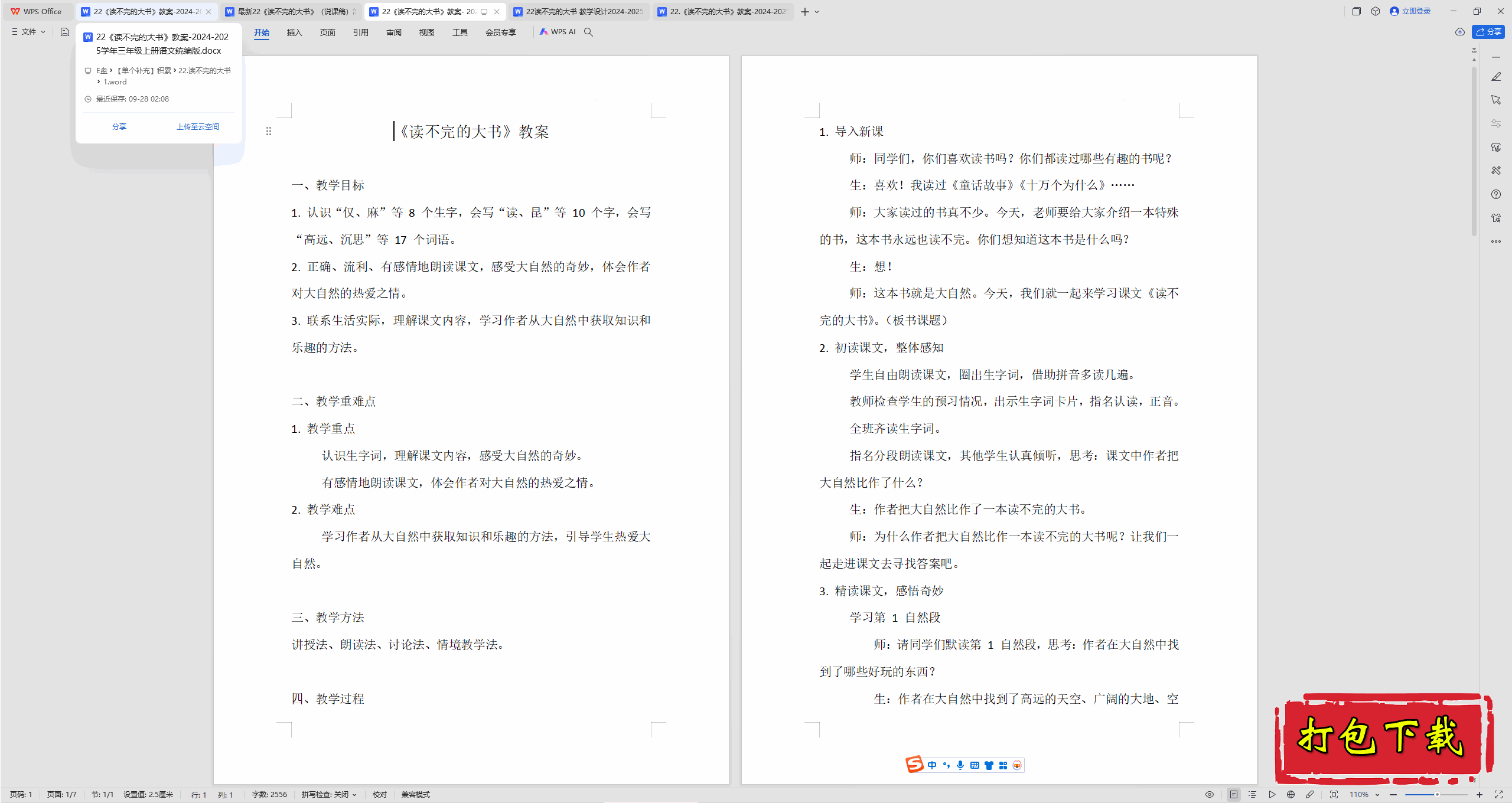Click the search magnifier icon in ribbon
The width and height of the screenshot is (1512, 803).
[588, 32]
